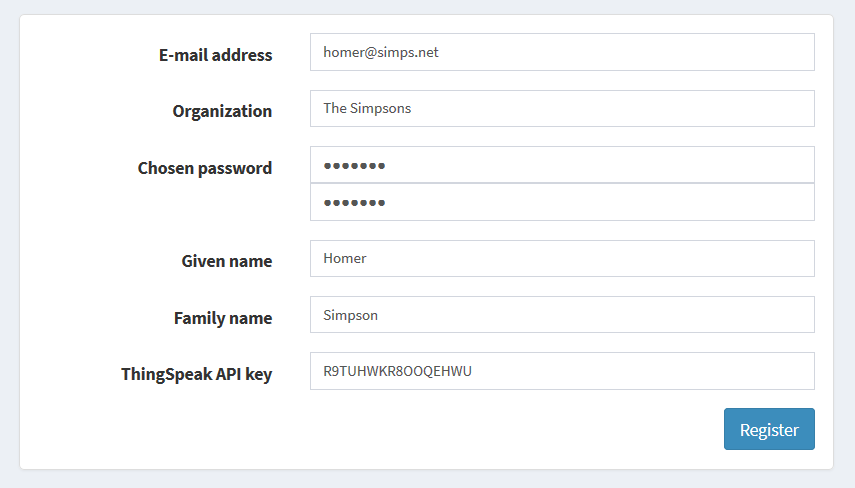Click the Family name text field
Screen dimensions: 855x488
point(562,315)
